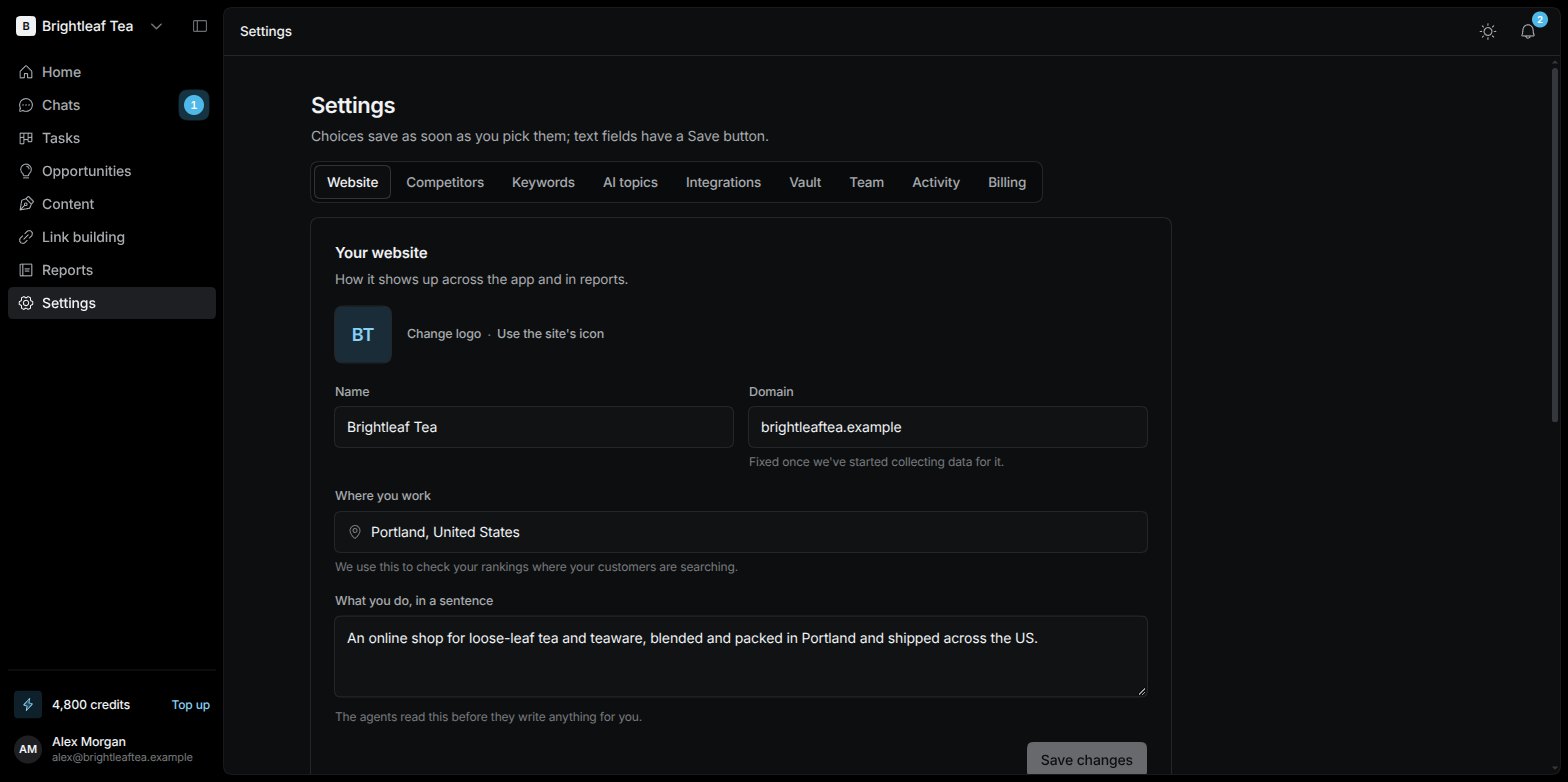The width and height of the screenshot is (1568, 782).
Task: Open the Content section
Action: (112, 204)
